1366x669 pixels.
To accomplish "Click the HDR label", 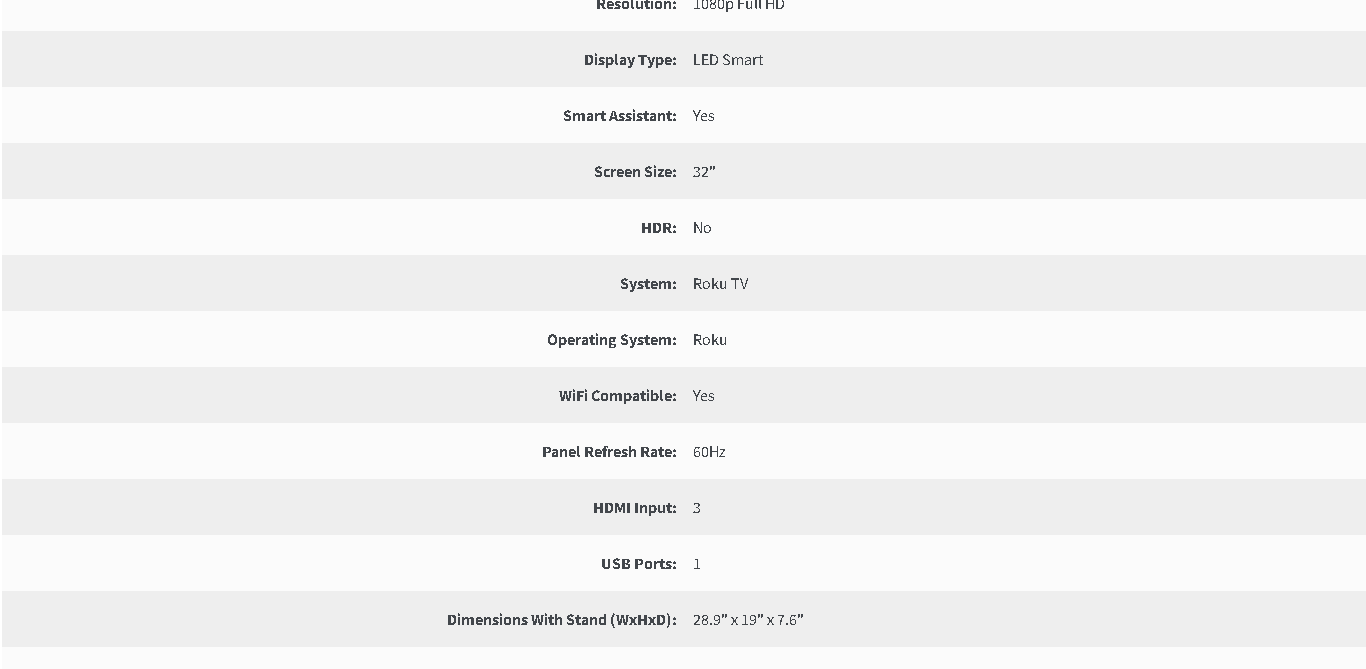I will click(x=659, y=228).
